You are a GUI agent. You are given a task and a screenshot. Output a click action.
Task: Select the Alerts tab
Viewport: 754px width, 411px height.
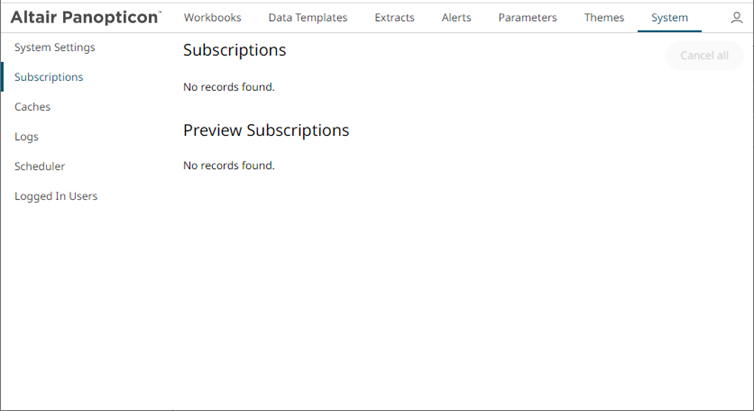456,18
